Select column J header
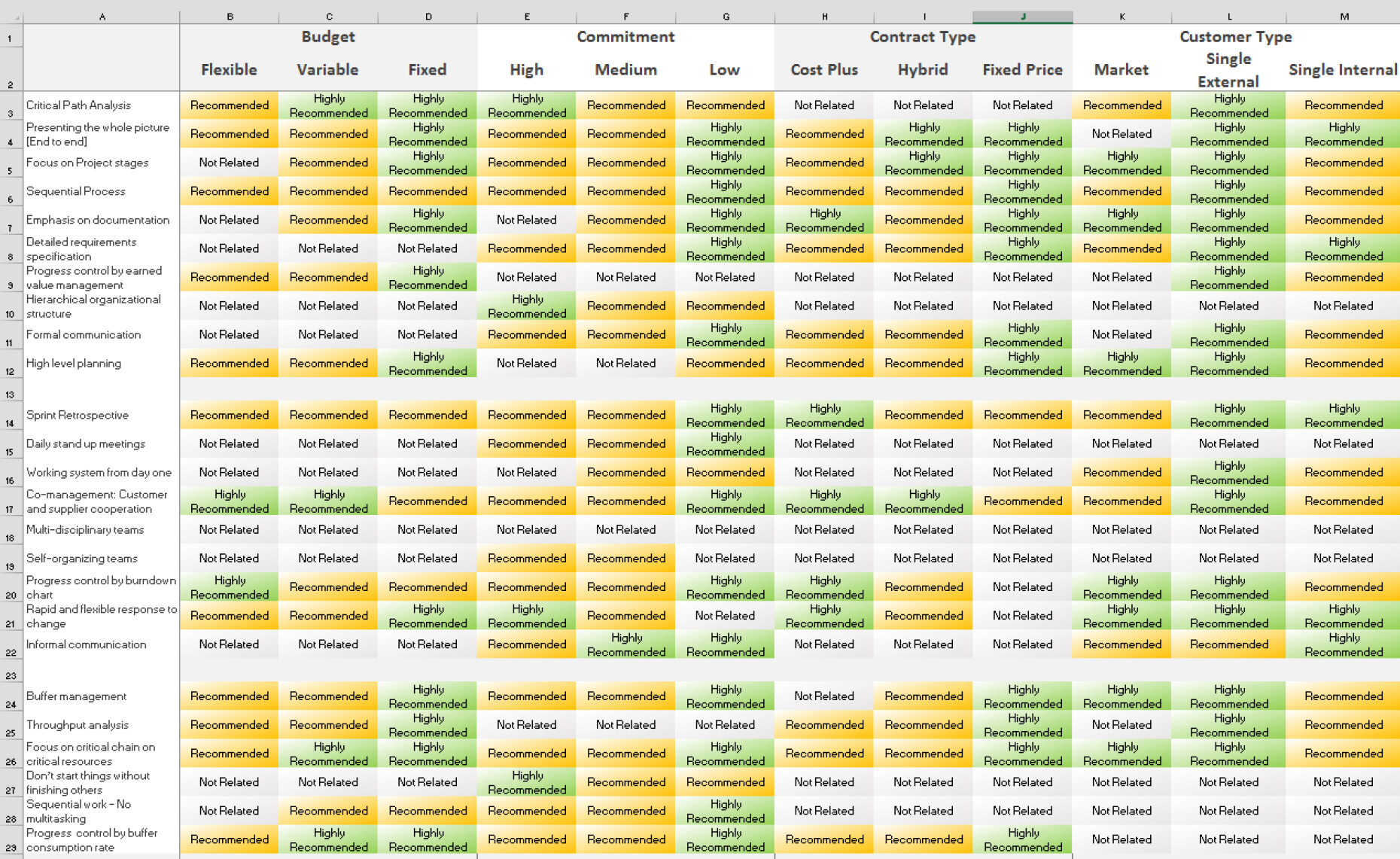The height and width of the screenshot is (859, 1400). pos(1022,17)
